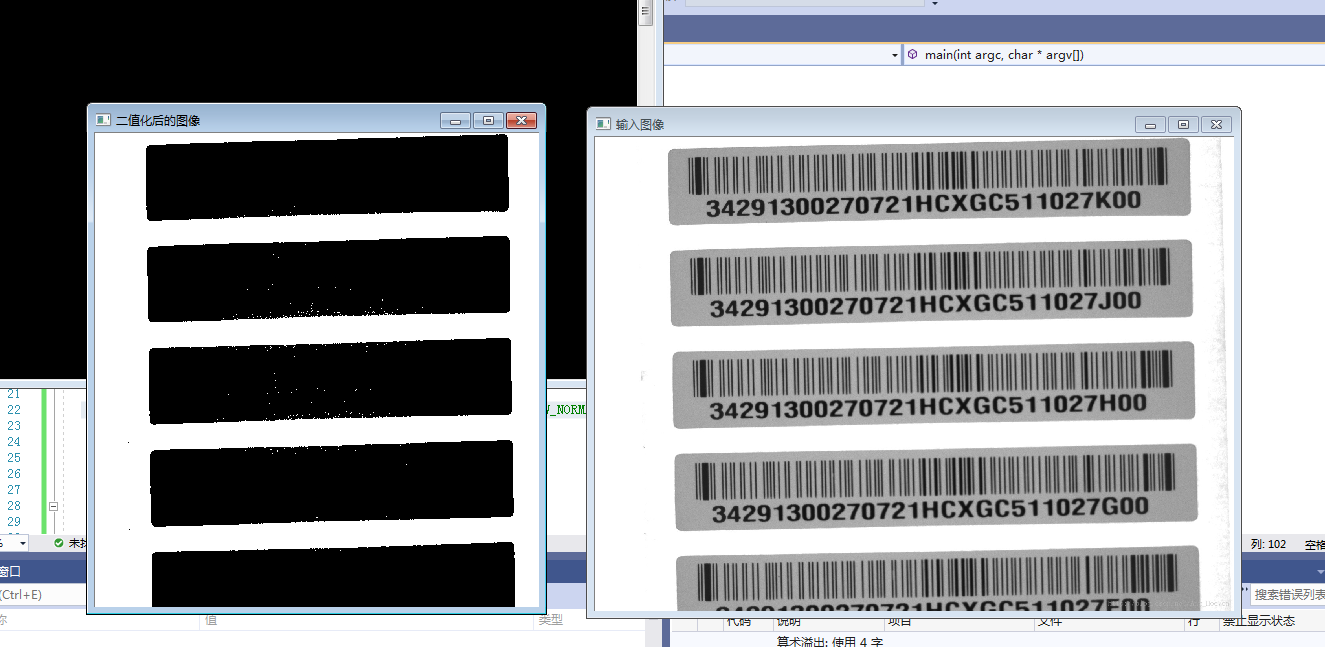Click the 输入图像 window title text
The width and height of the screenshot is (1325, 647).
point(640,125)
